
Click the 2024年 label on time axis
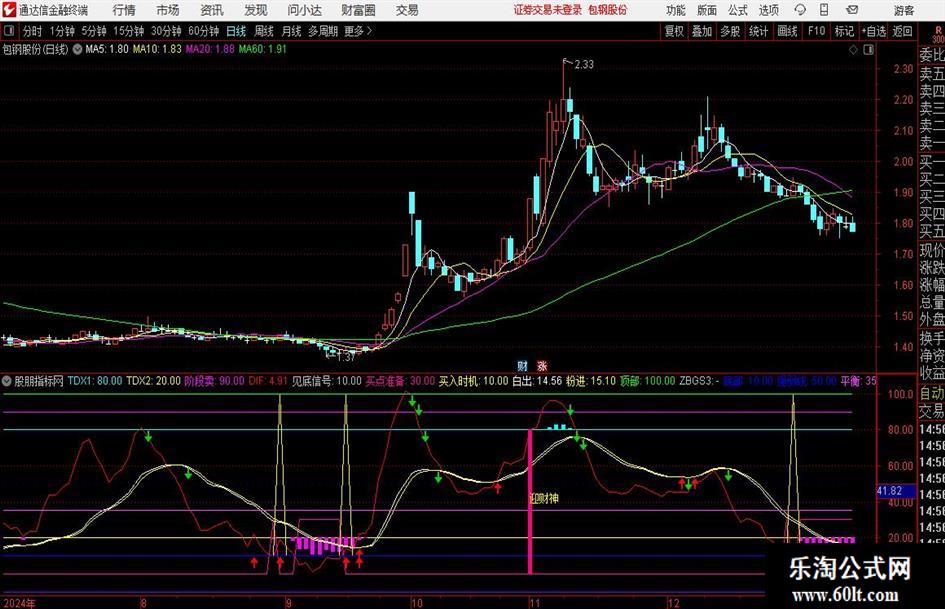tap(19, 603)
